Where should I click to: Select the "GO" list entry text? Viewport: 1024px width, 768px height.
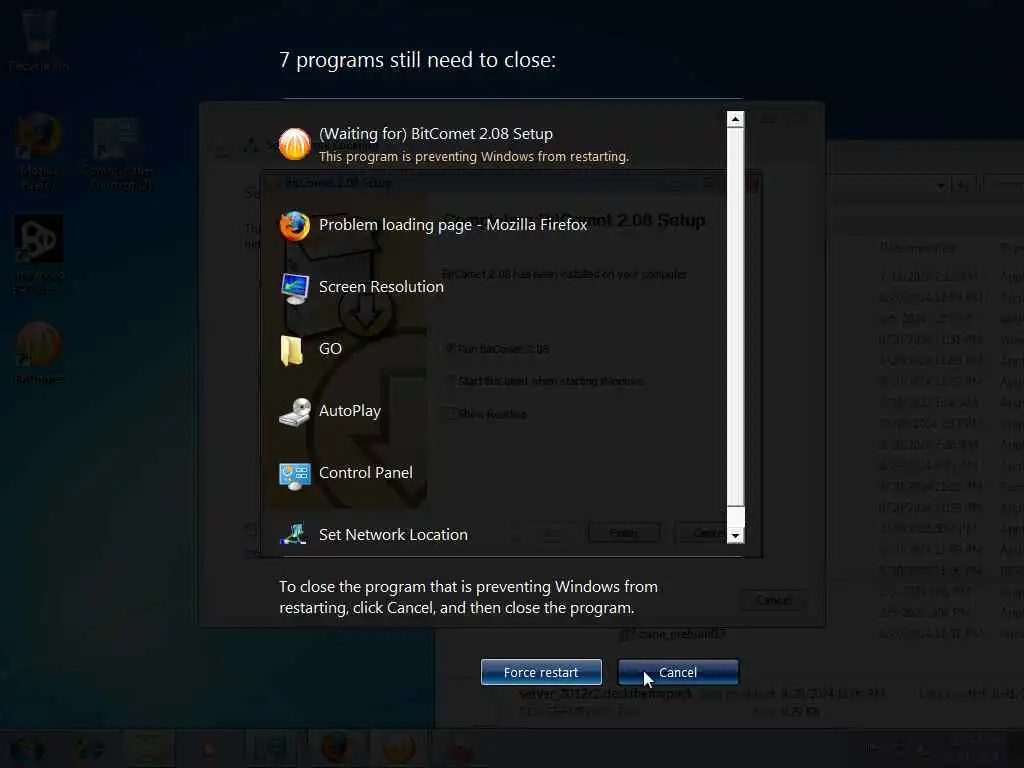330,349
